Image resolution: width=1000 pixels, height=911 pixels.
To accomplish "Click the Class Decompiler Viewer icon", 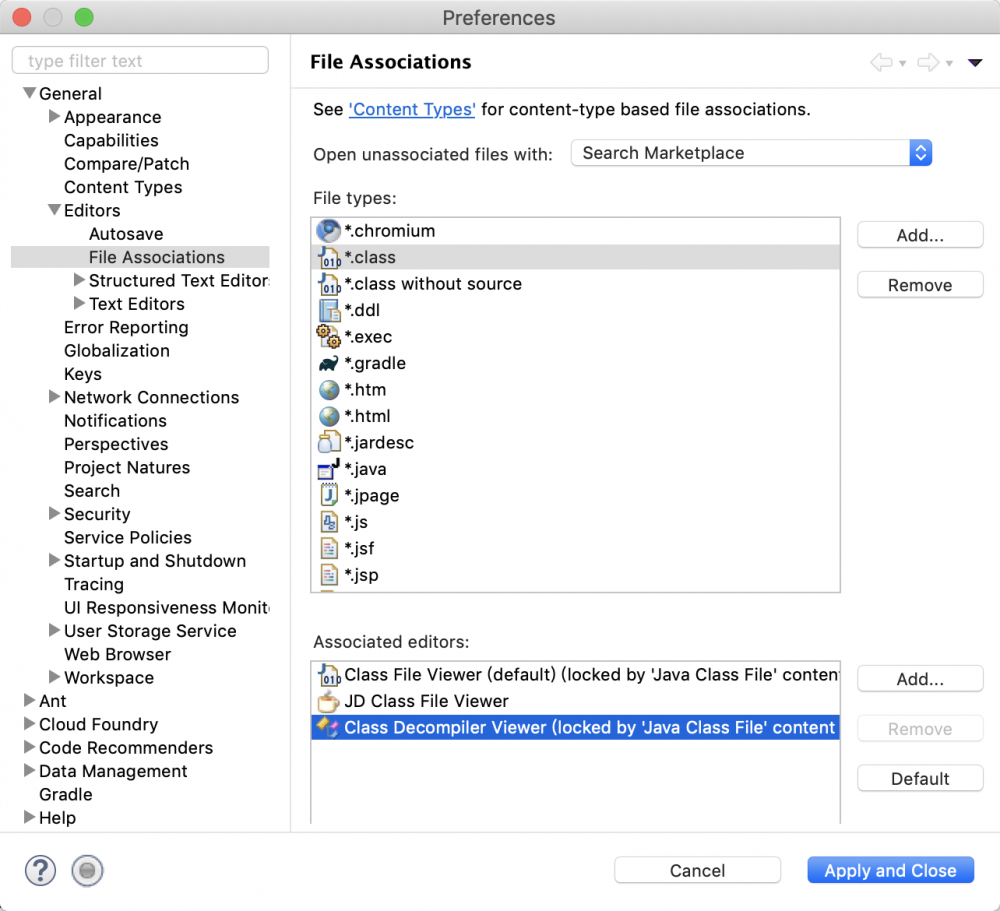I will (x=328, y=728).
